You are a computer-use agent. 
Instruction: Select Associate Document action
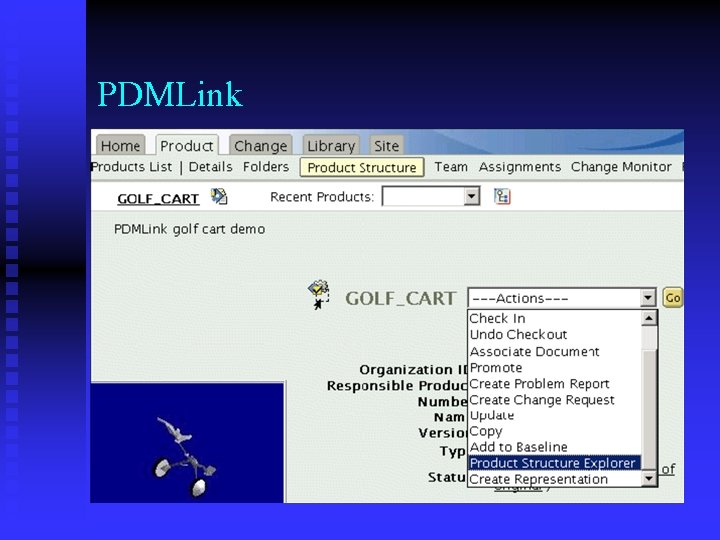[554, 351]
